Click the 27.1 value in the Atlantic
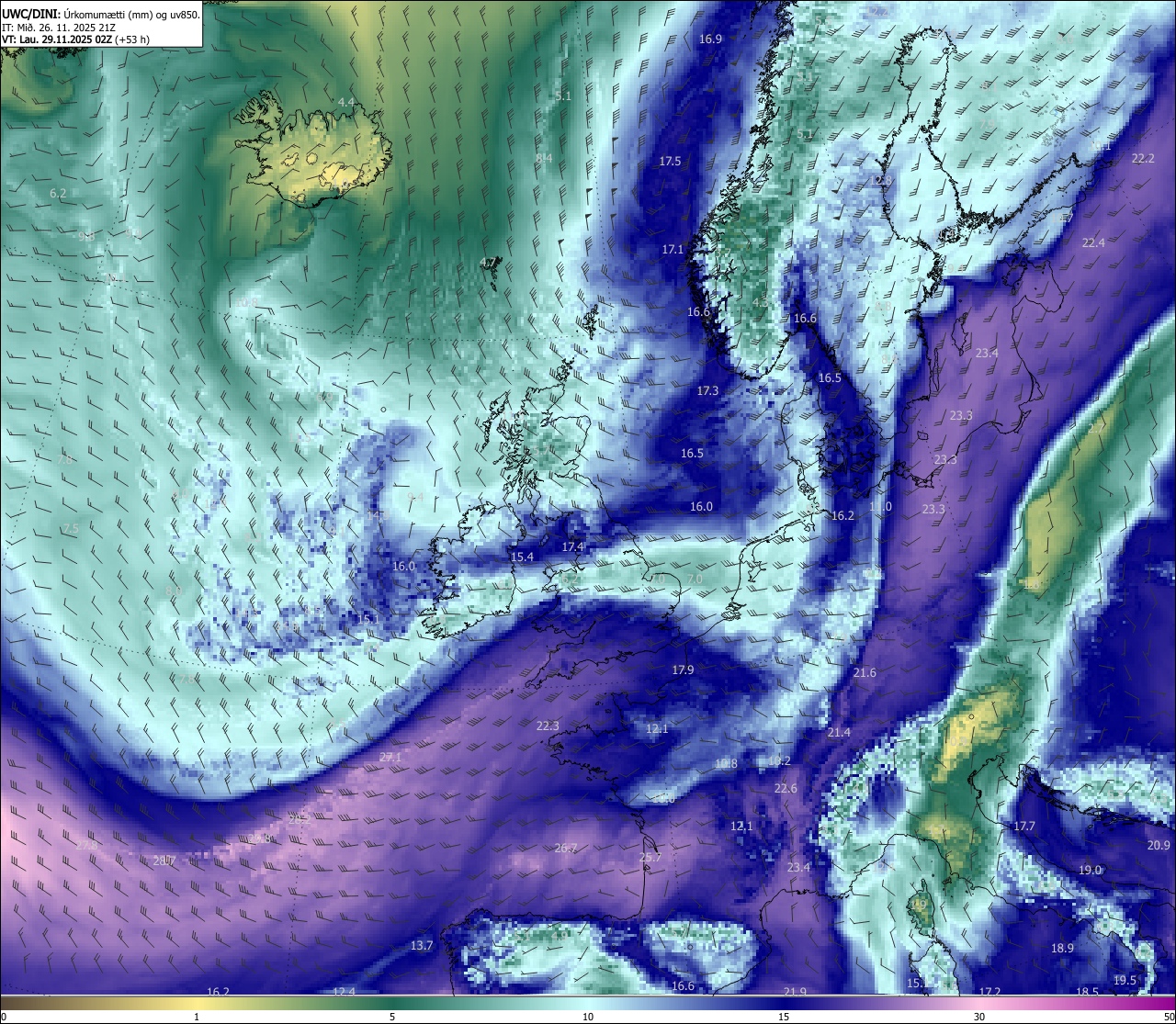Image resolution: width=1176 pixels, height=1024 pixels. (390, 757)
